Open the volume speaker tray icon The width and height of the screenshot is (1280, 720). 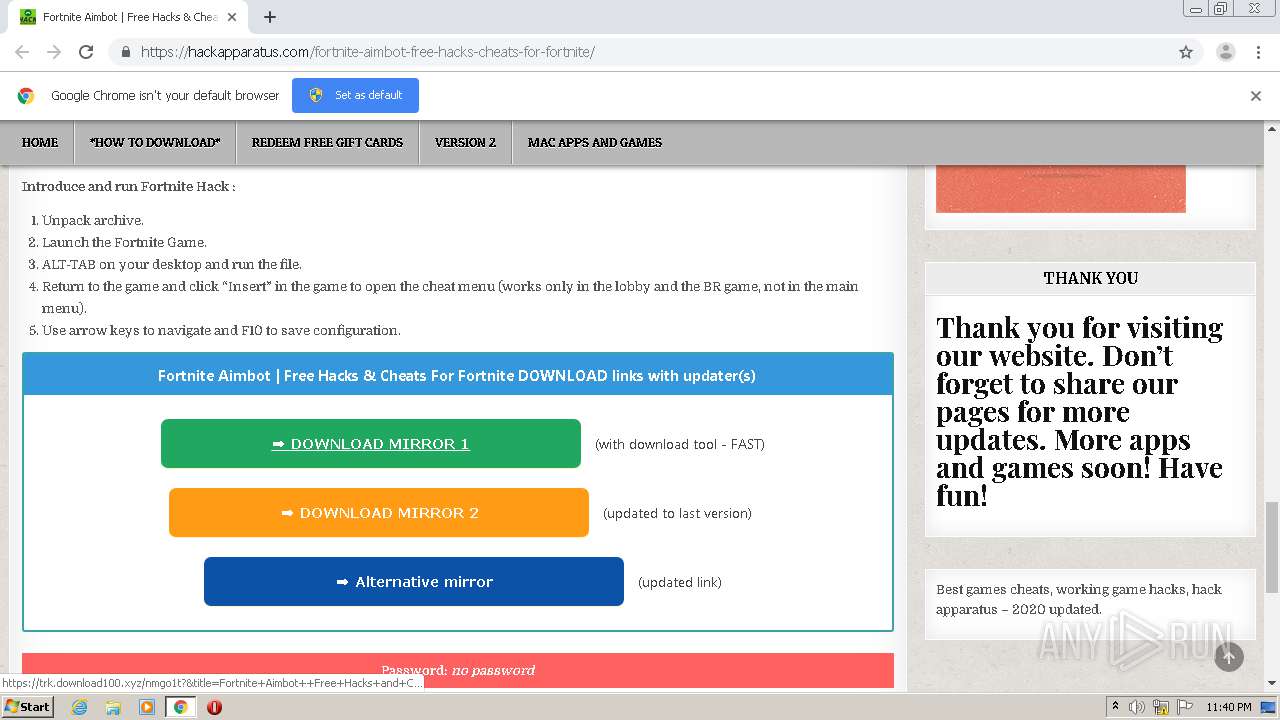pos(1137,707)
